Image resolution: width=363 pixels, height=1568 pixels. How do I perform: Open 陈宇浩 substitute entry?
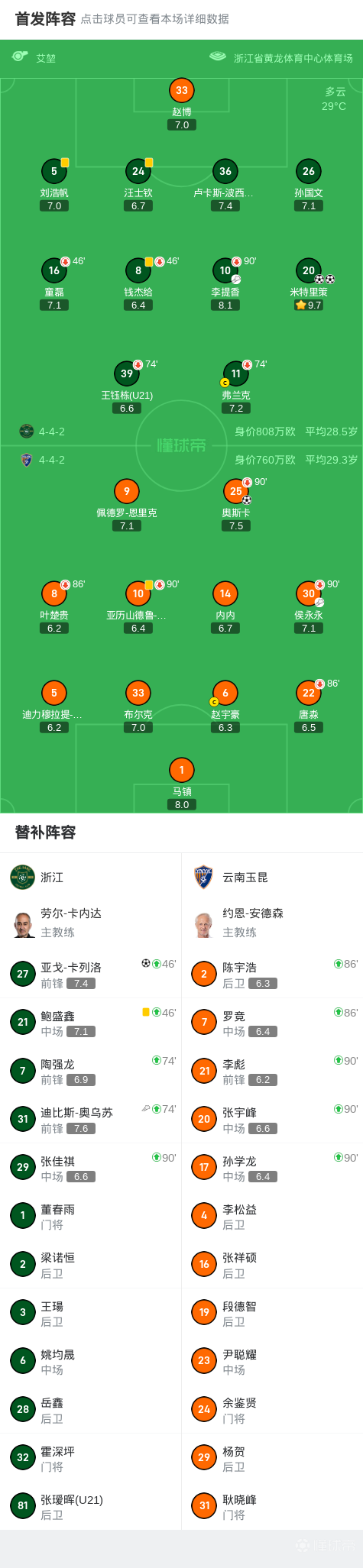tap(272, 974)
